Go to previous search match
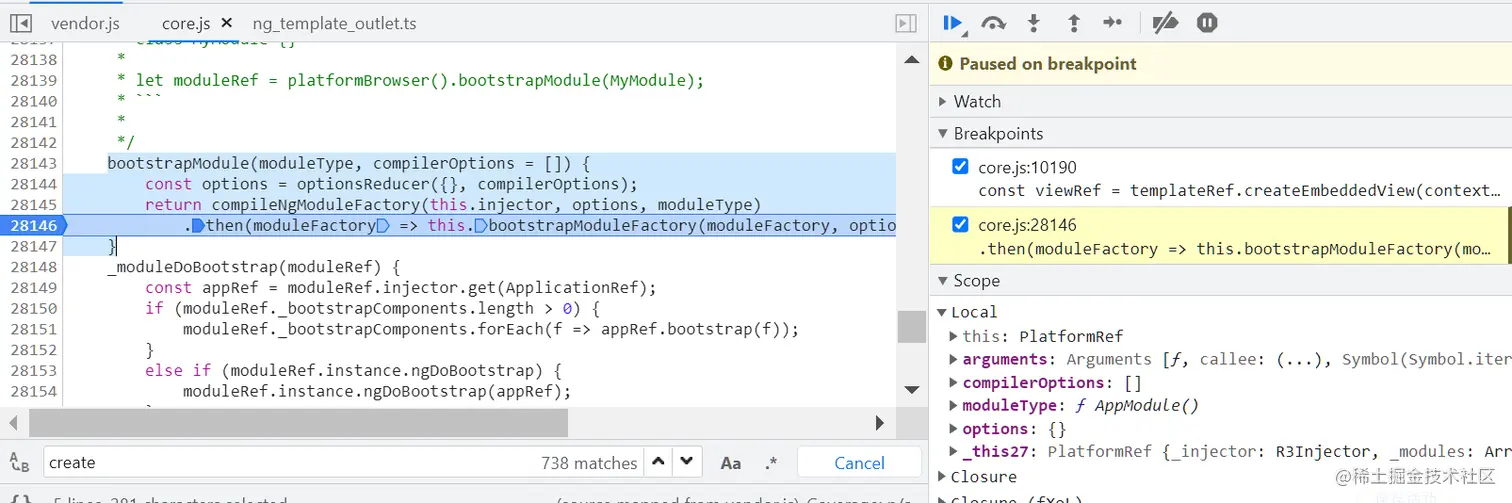 pos(657,462)
